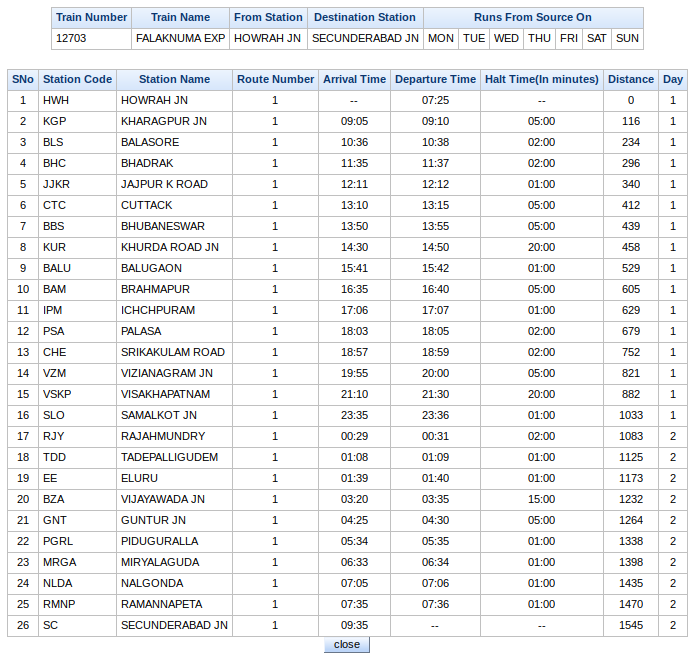Click the close button below the table
Viewport: 695px width, 653px height.
pos(347,644)
